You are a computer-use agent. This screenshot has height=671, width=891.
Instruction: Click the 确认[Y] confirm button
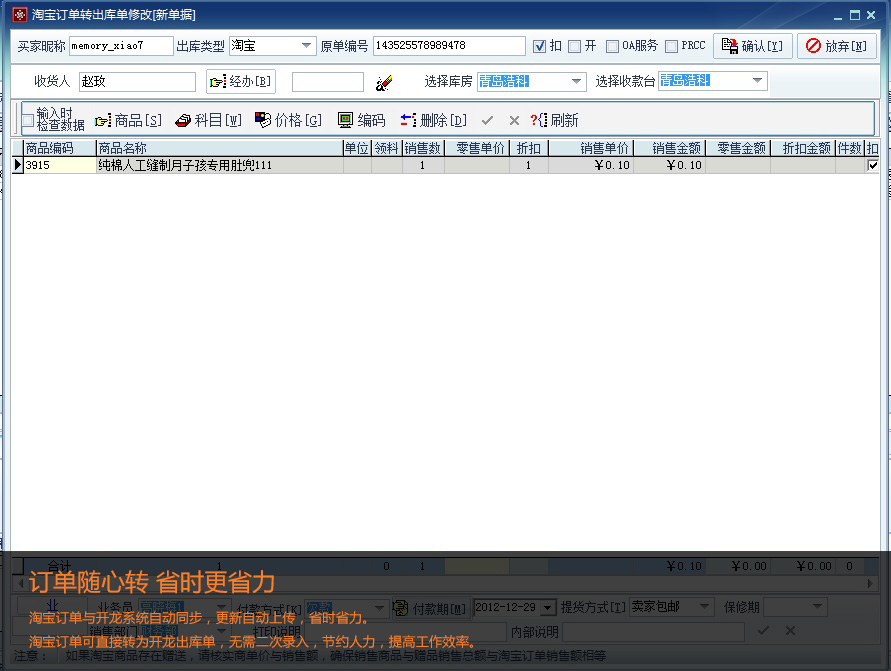point(752,46)
